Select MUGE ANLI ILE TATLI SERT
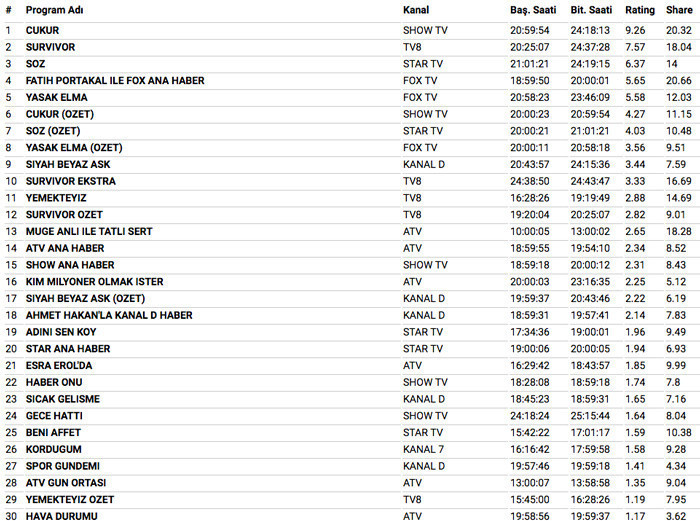 (89, 232)
